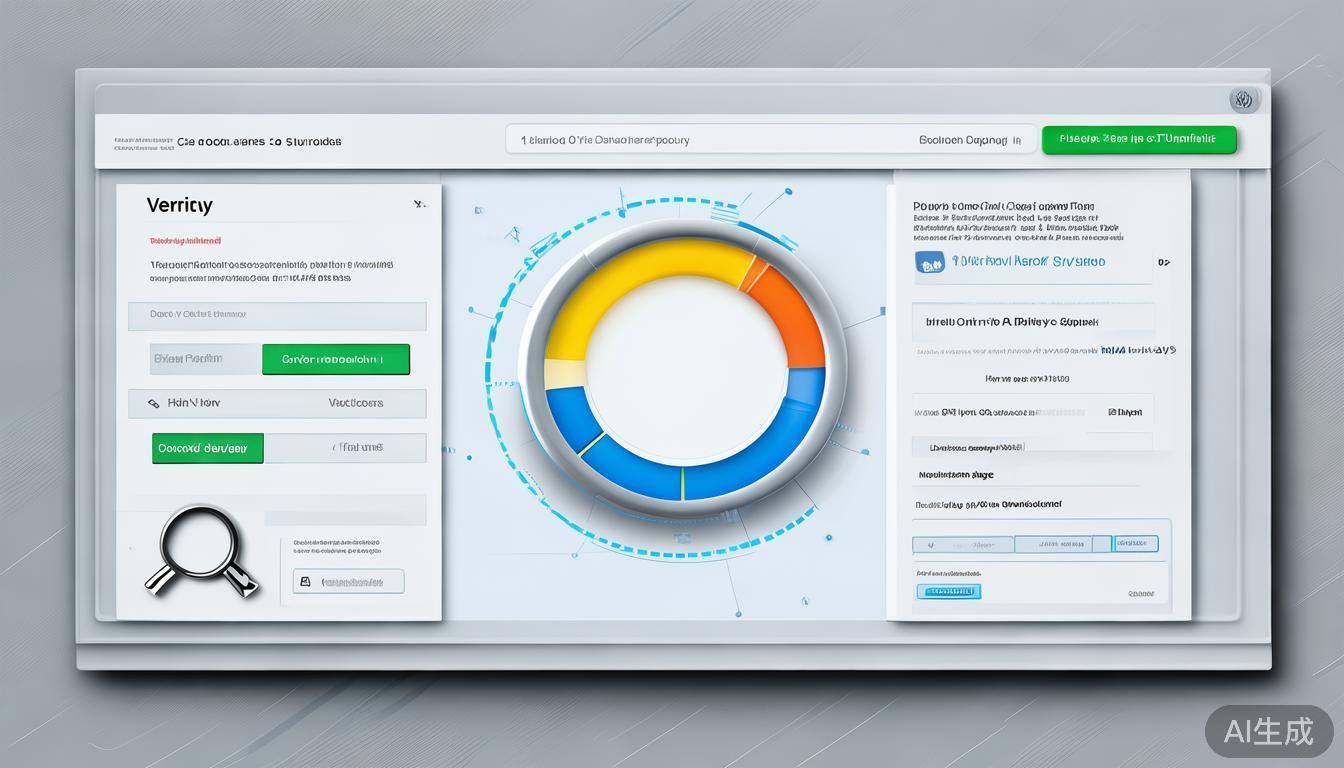Close the Verify panel with the X
Image resolution: width=1344 pixels, height=768 pixels.
point(420,204)
